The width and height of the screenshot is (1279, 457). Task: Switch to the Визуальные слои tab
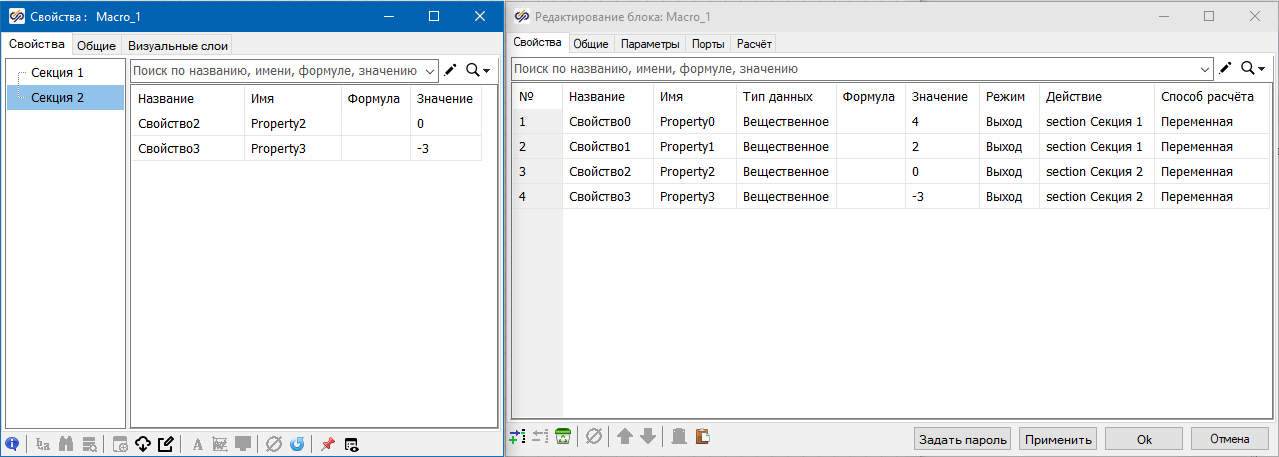178,45
